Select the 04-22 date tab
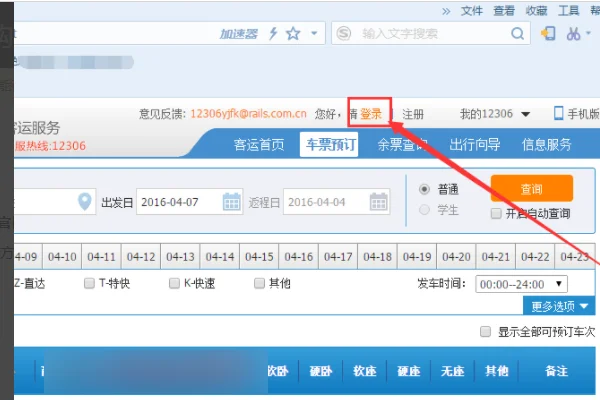 pos(535,257)
